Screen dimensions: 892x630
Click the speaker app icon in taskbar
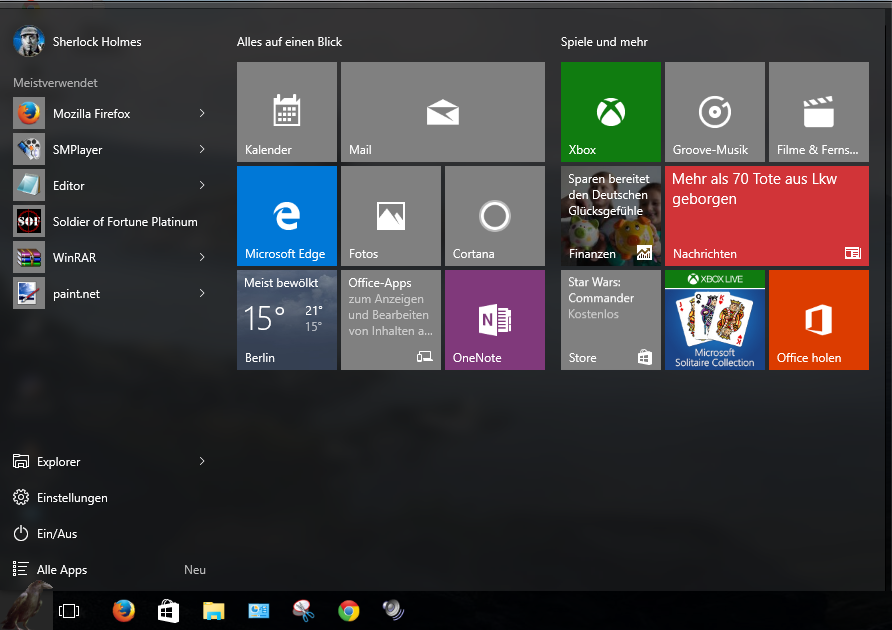pyautogui.click(x=393, y=610)
